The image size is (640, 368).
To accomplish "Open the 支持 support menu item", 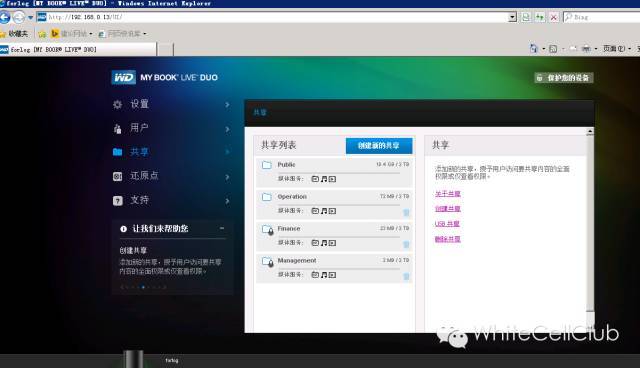I will pos(131,200).
